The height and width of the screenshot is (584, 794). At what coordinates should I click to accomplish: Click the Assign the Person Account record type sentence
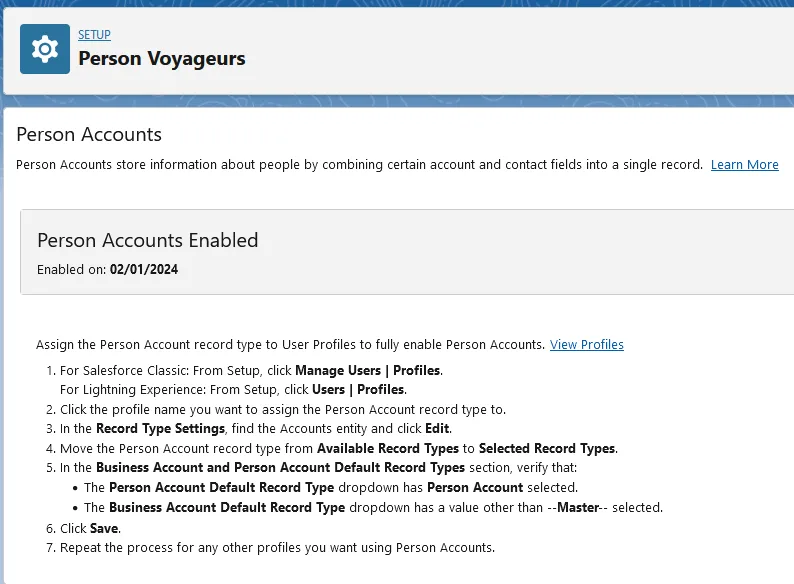click(x=290, y=344)
